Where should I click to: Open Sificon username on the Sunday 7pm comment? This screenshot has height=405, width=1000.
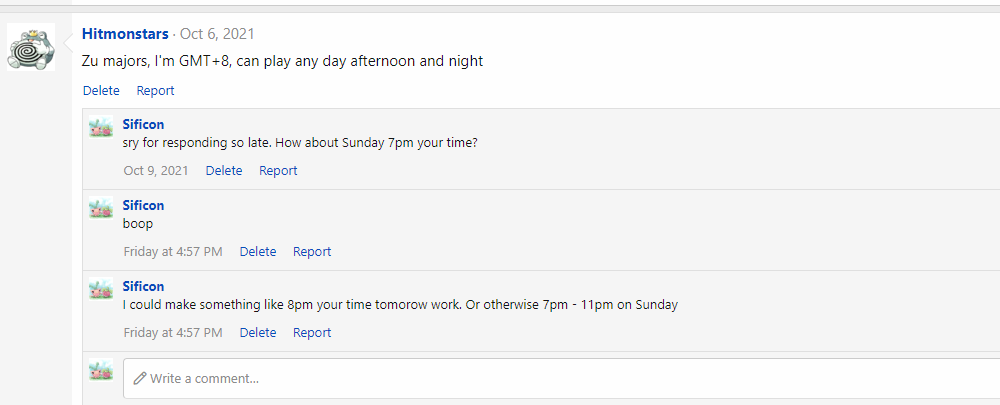tap(143, 125)
